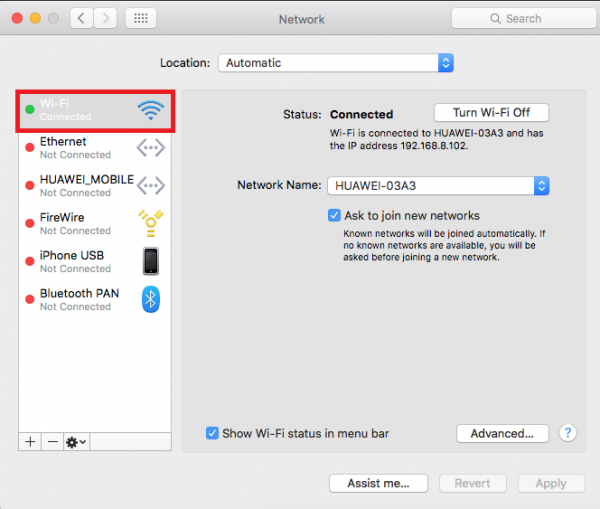Image resolution: width=600 pixels, height=509 pixels.
Task: Select Wi-Fi Connected service row
Action: click(x=95, y=111)
